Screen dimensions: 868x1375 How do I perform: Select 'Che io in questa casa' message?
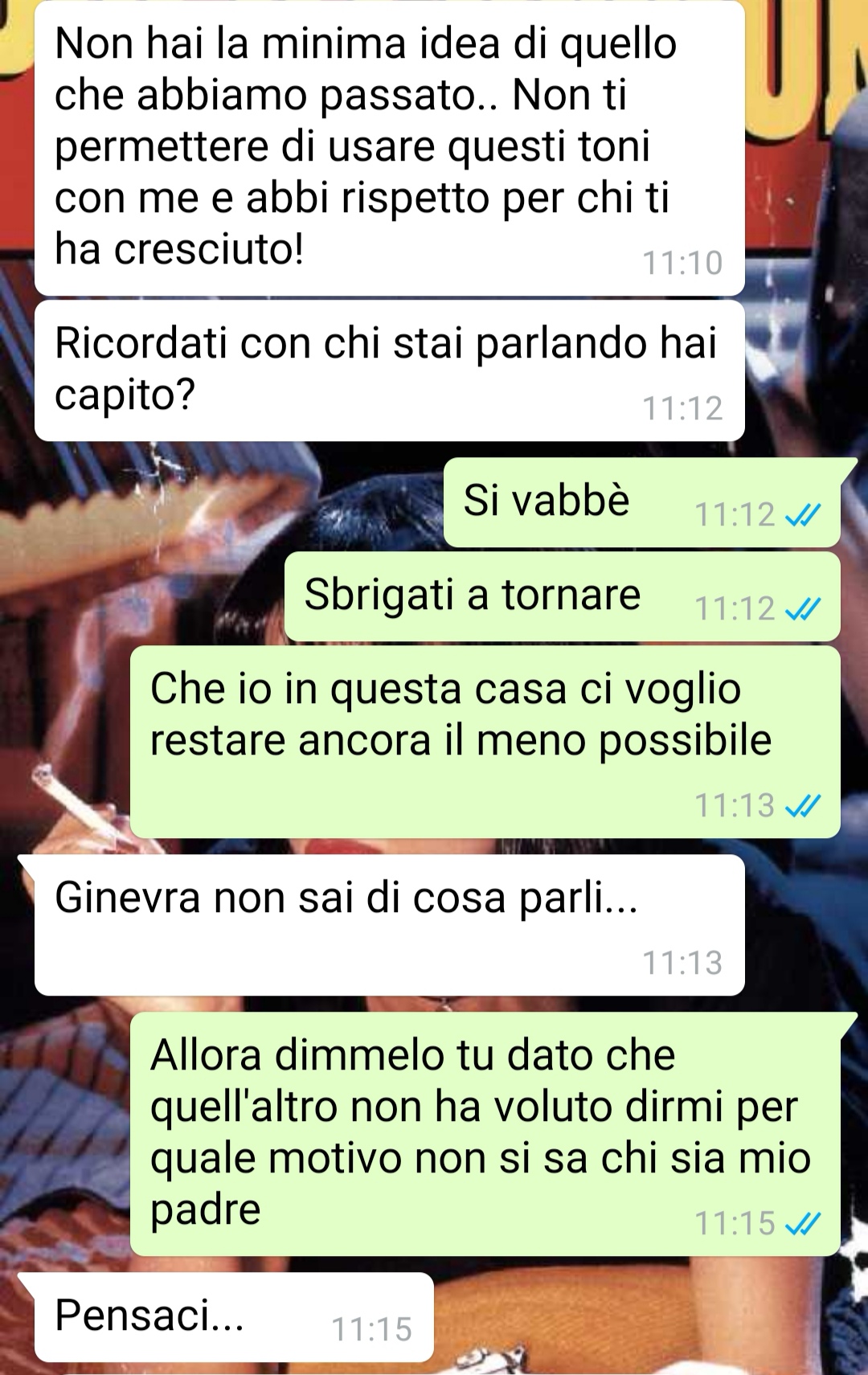coord(485,742)
